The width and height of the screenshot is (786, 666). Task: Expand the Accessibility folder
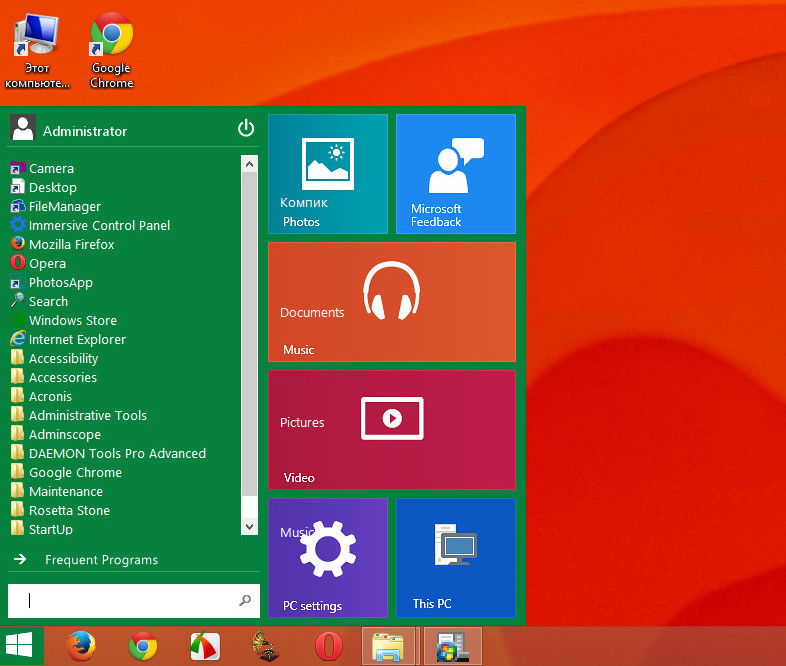pyautogui.click(x=54, y=359)
